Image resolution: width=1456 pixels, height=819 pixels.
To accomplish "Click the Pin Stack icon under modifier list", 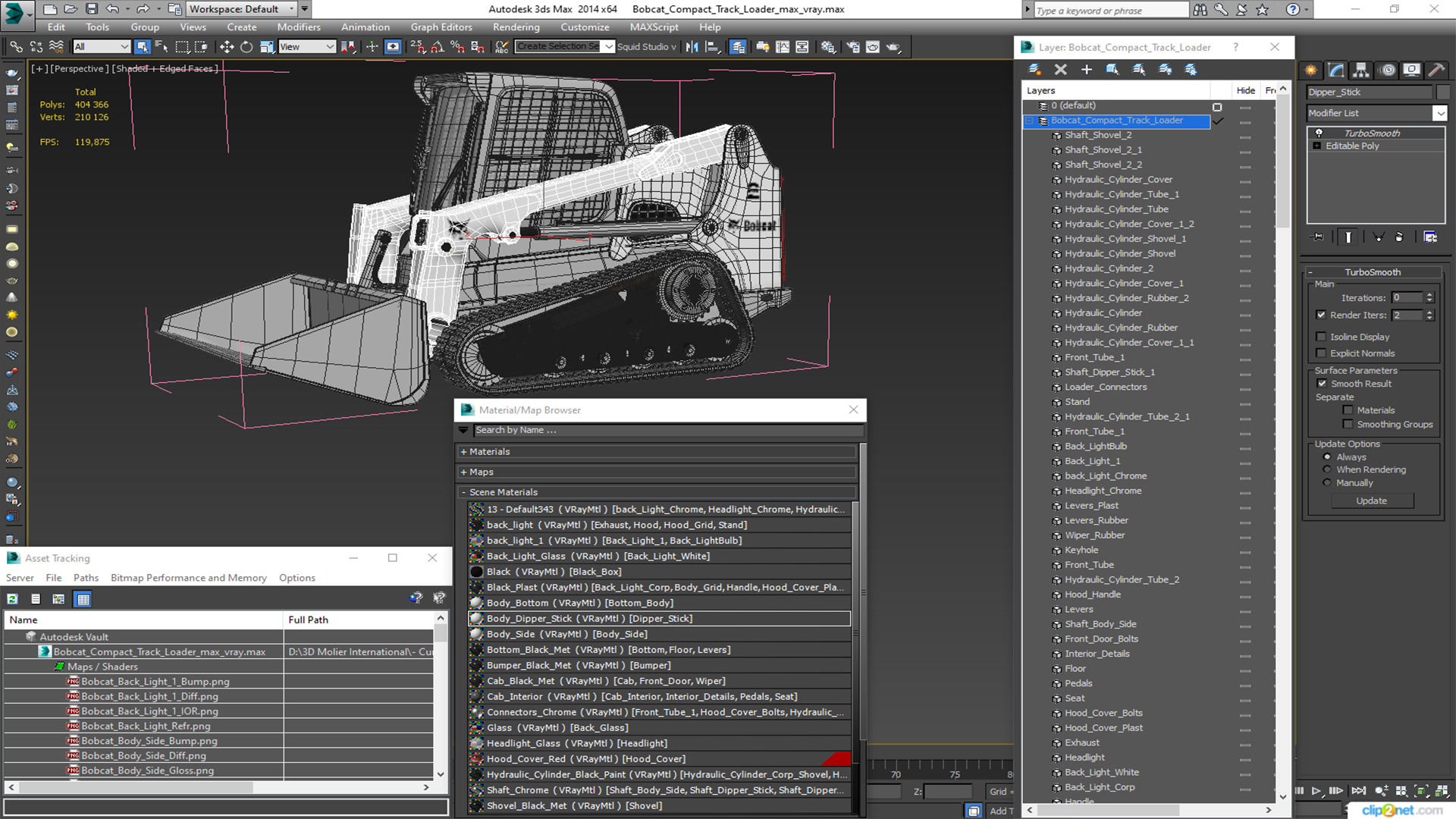I will click(1319, 237).
